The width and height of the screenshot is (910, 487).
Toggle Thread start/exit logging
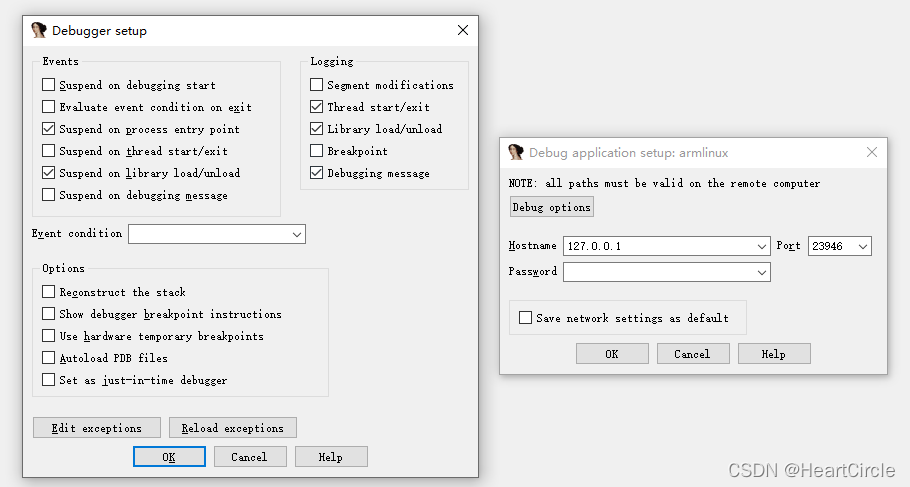point(316,107)
